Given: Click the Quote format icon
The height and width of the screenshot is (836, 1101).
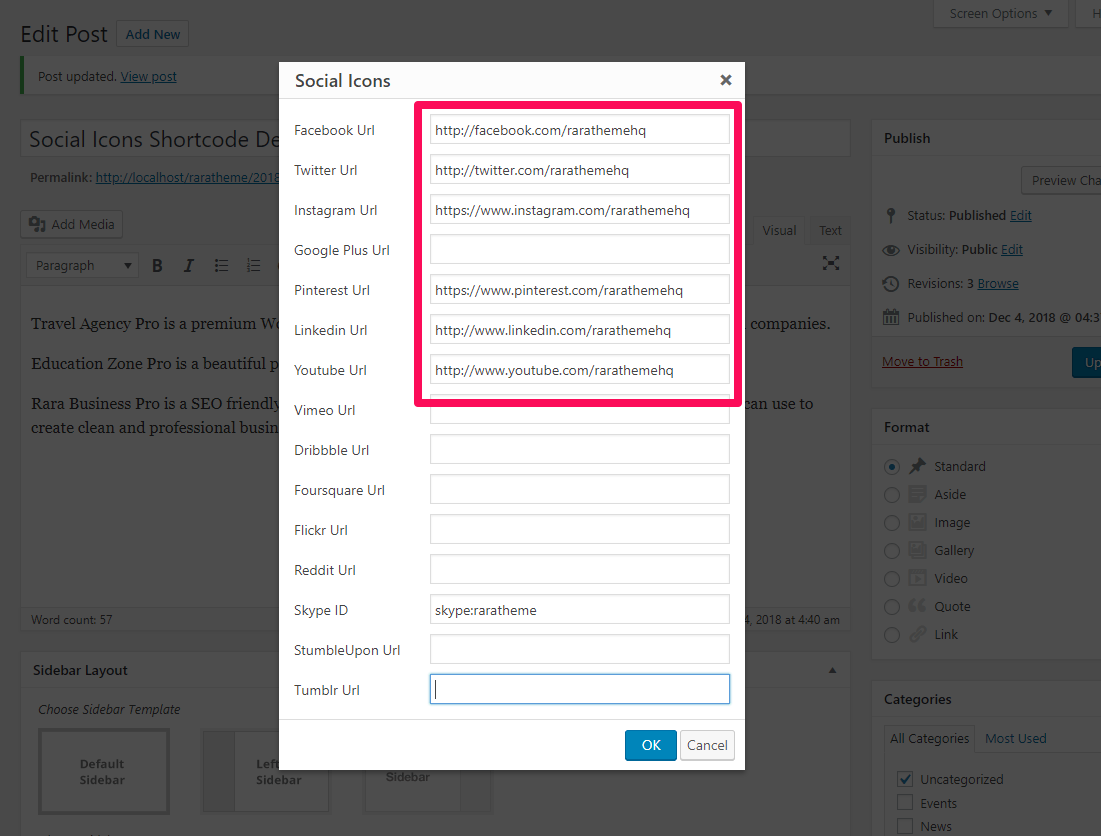Looking at the screenshot, I should click(x=918, y=606).
